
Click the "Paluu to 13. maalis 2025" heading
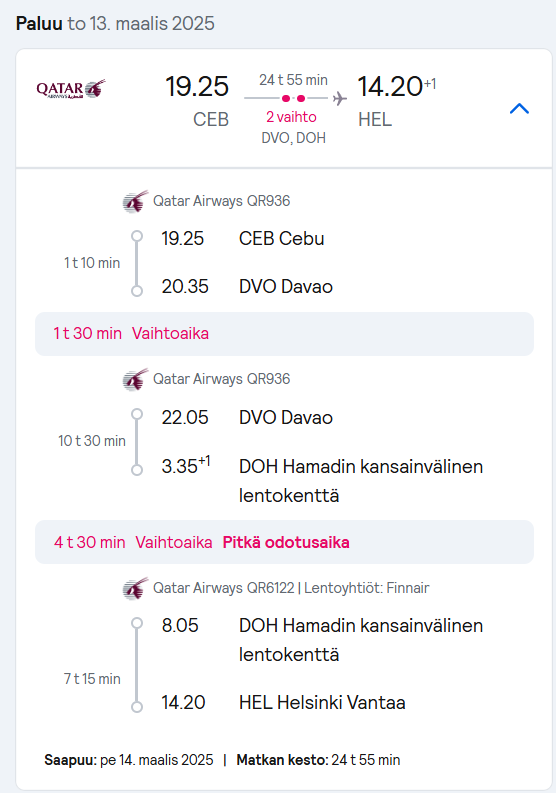pyautogui.click(x=115, y=24)
